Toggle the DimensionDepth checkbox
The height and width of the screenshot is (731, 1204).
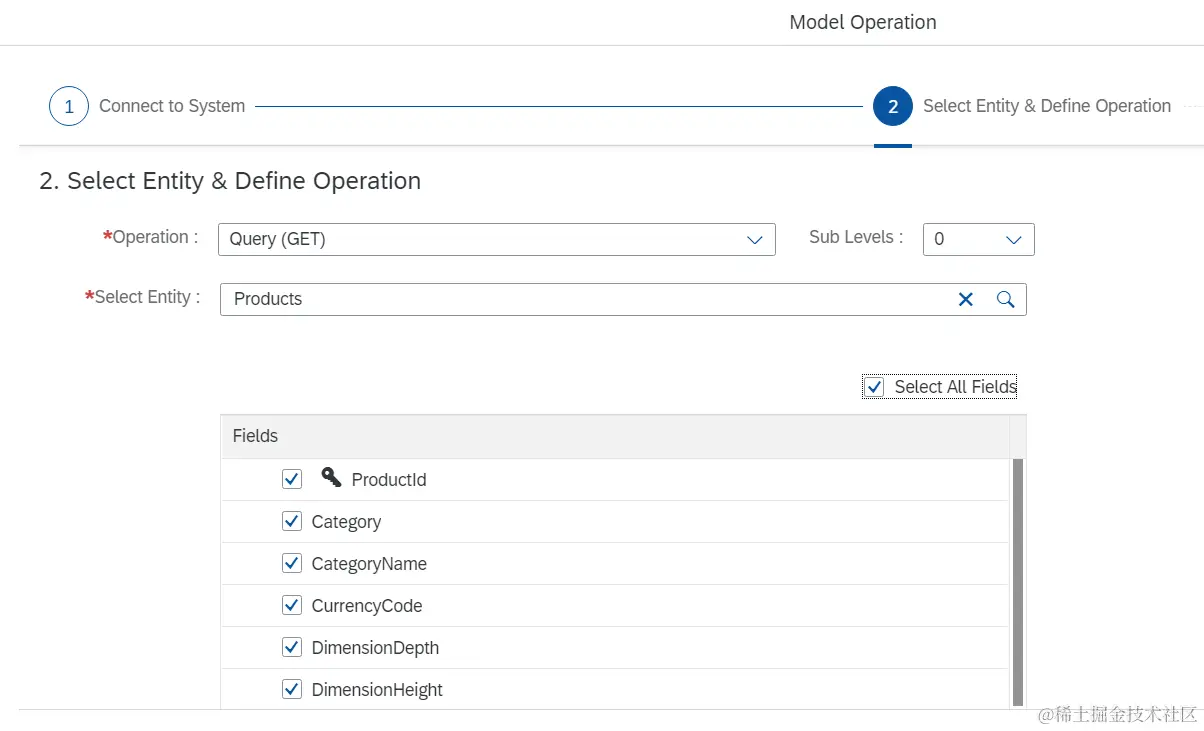pyautogui.click(x=292, y=647)
